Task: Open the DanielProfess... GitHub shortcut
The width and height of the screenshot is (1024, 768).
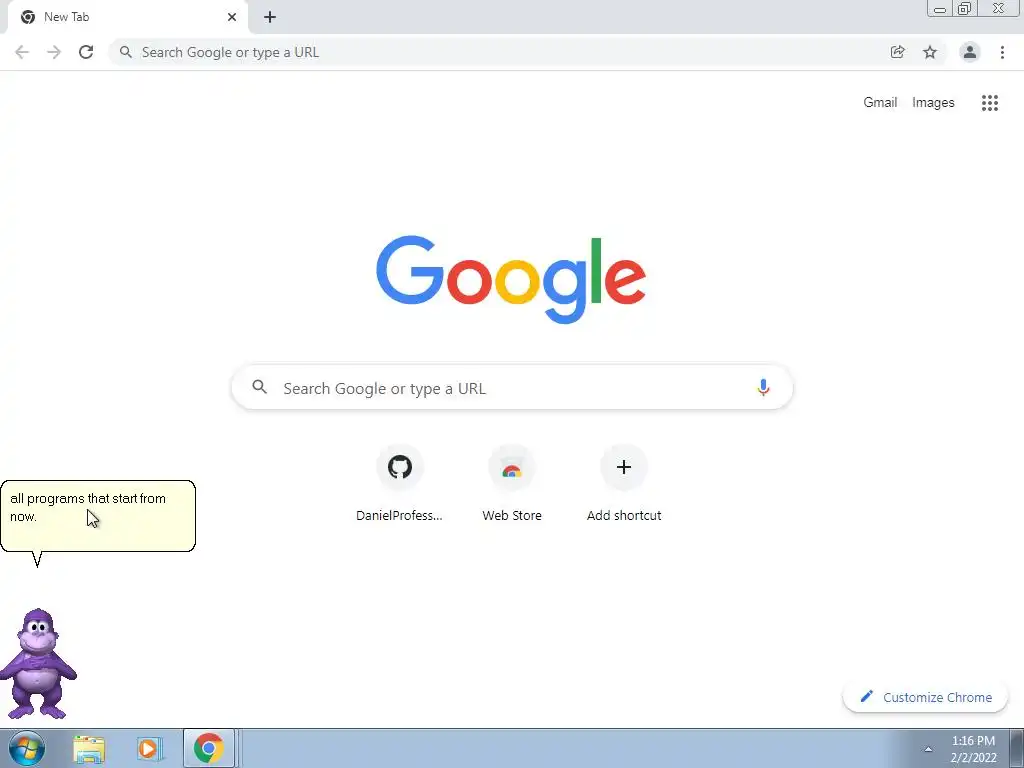Action: (400, 484)
